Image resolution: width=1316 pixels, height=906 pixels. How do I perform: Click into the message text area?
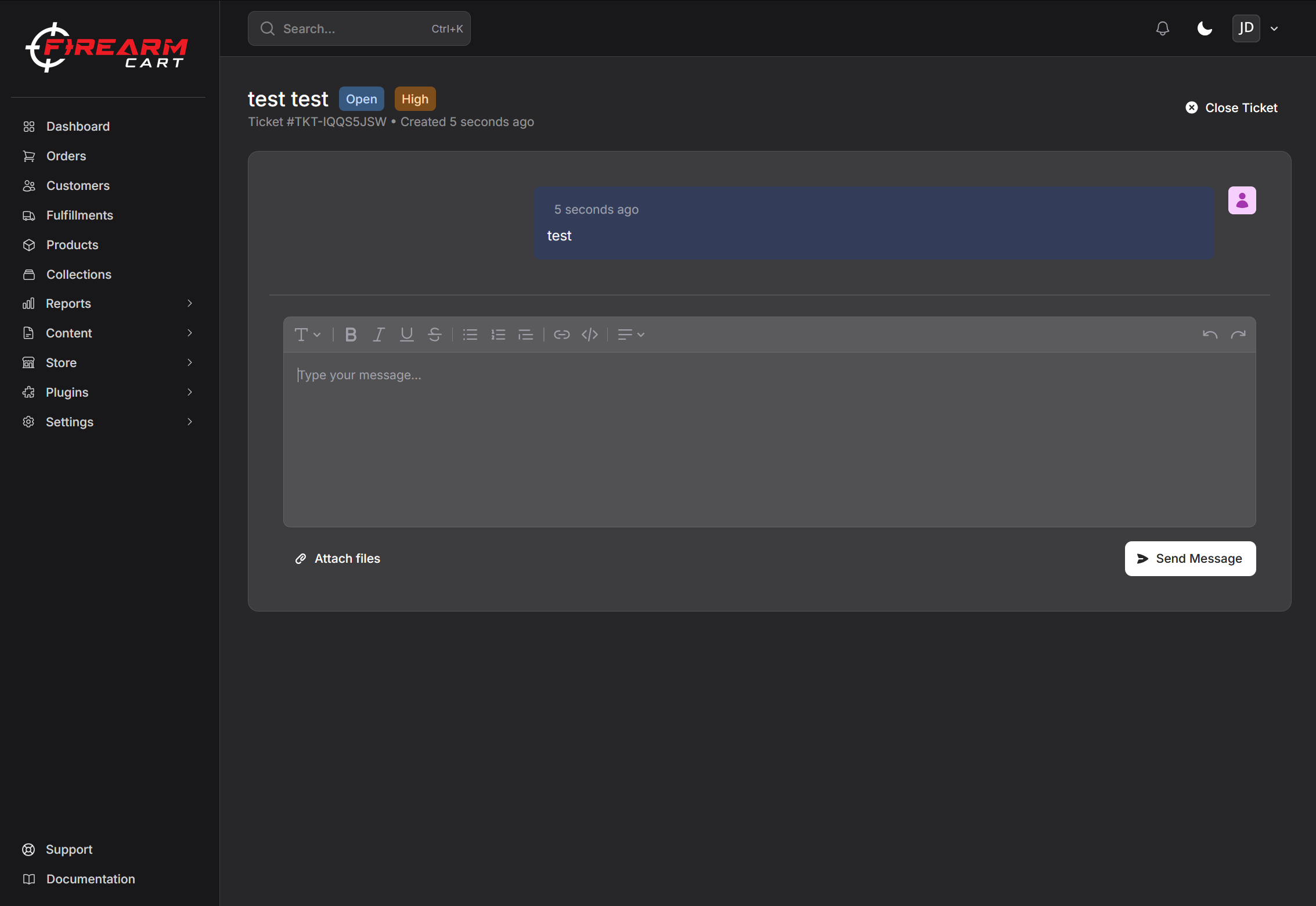[x=769, y=439]
